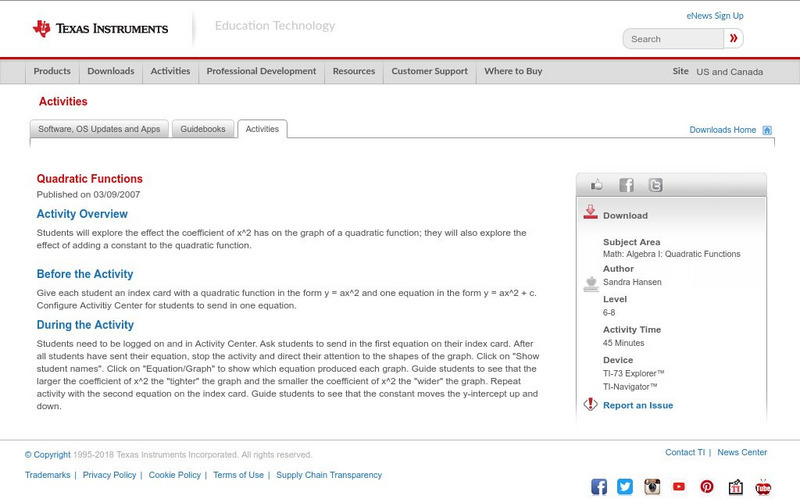This screenshot has width=800, height=499.
Task: Click the 6-8 level value
Action: (609, 313)
